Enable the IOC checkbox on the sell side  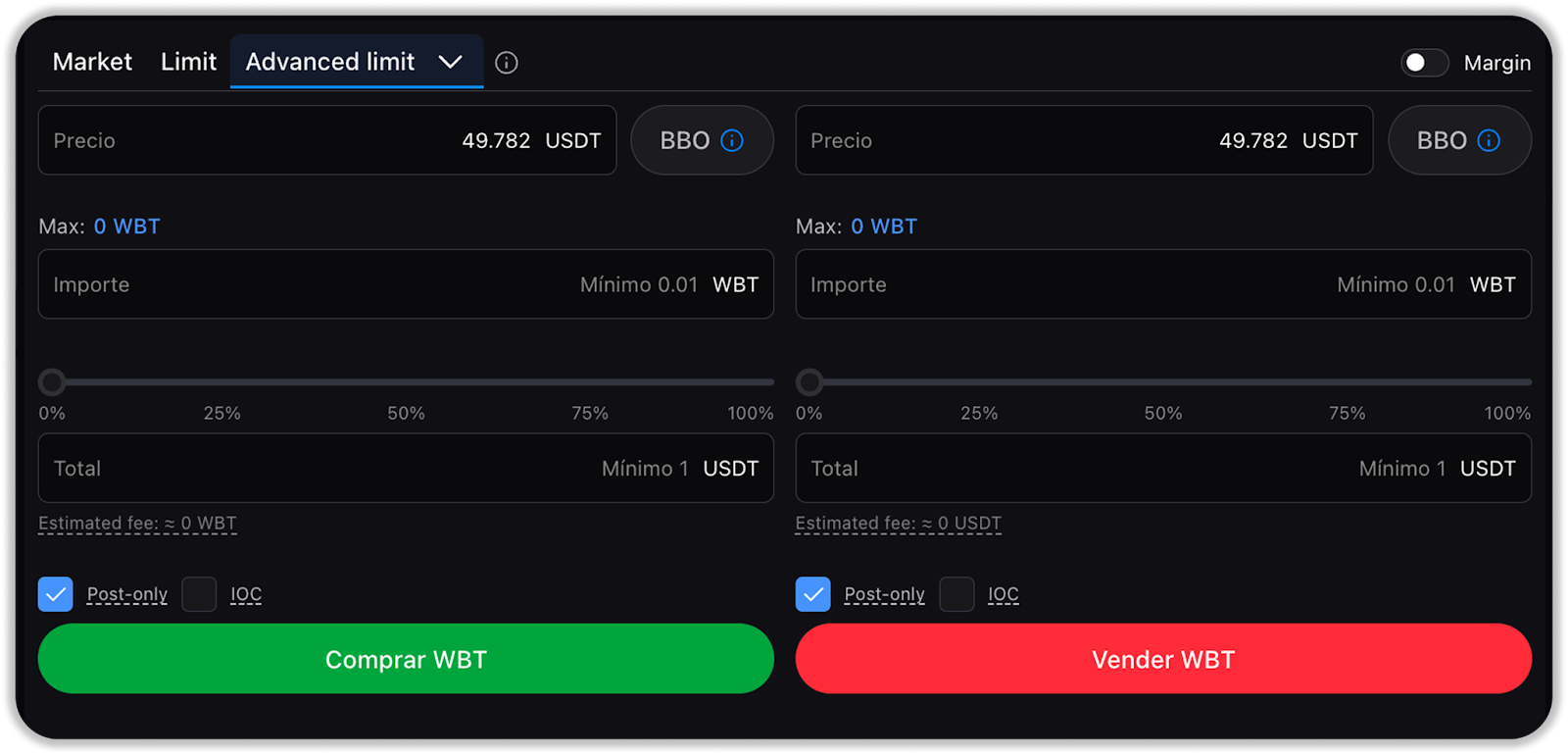coord(956,594)
